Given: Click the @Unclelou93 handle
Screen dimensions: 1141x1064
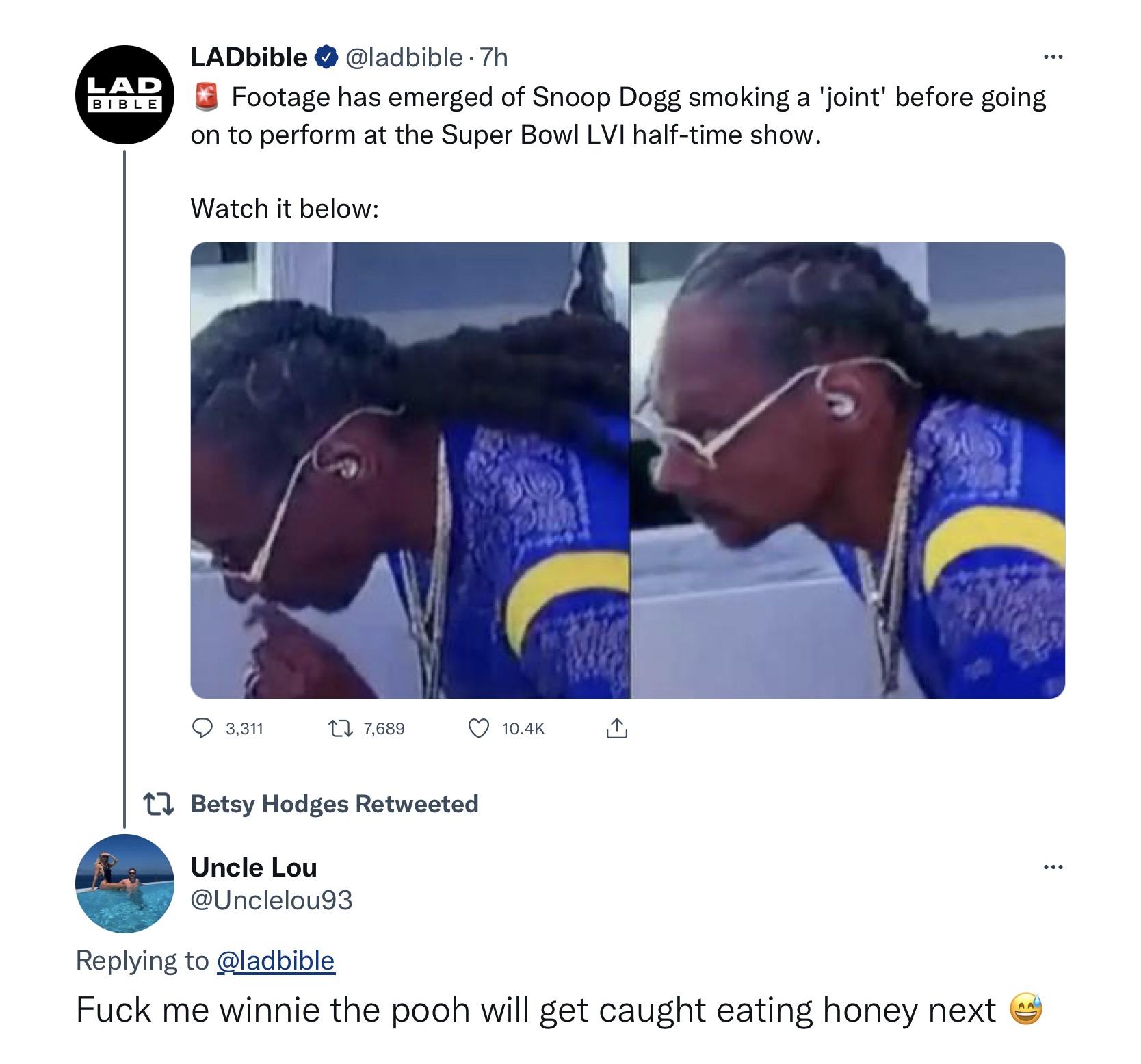Looking at the screenshot, I should click(x=272, y=900).
